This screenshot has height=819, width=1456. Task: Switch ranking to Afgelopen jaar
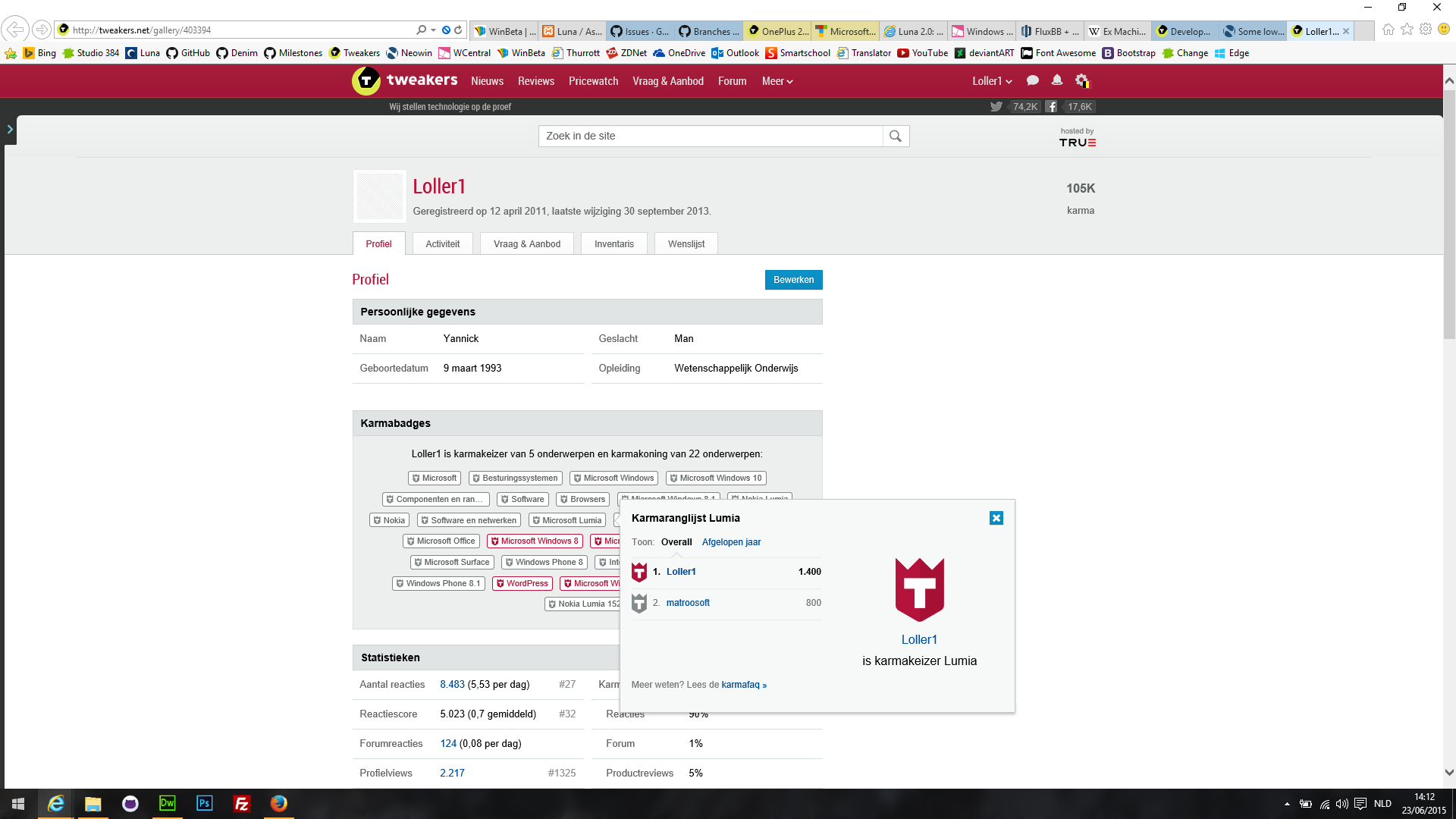coord(731,542)
